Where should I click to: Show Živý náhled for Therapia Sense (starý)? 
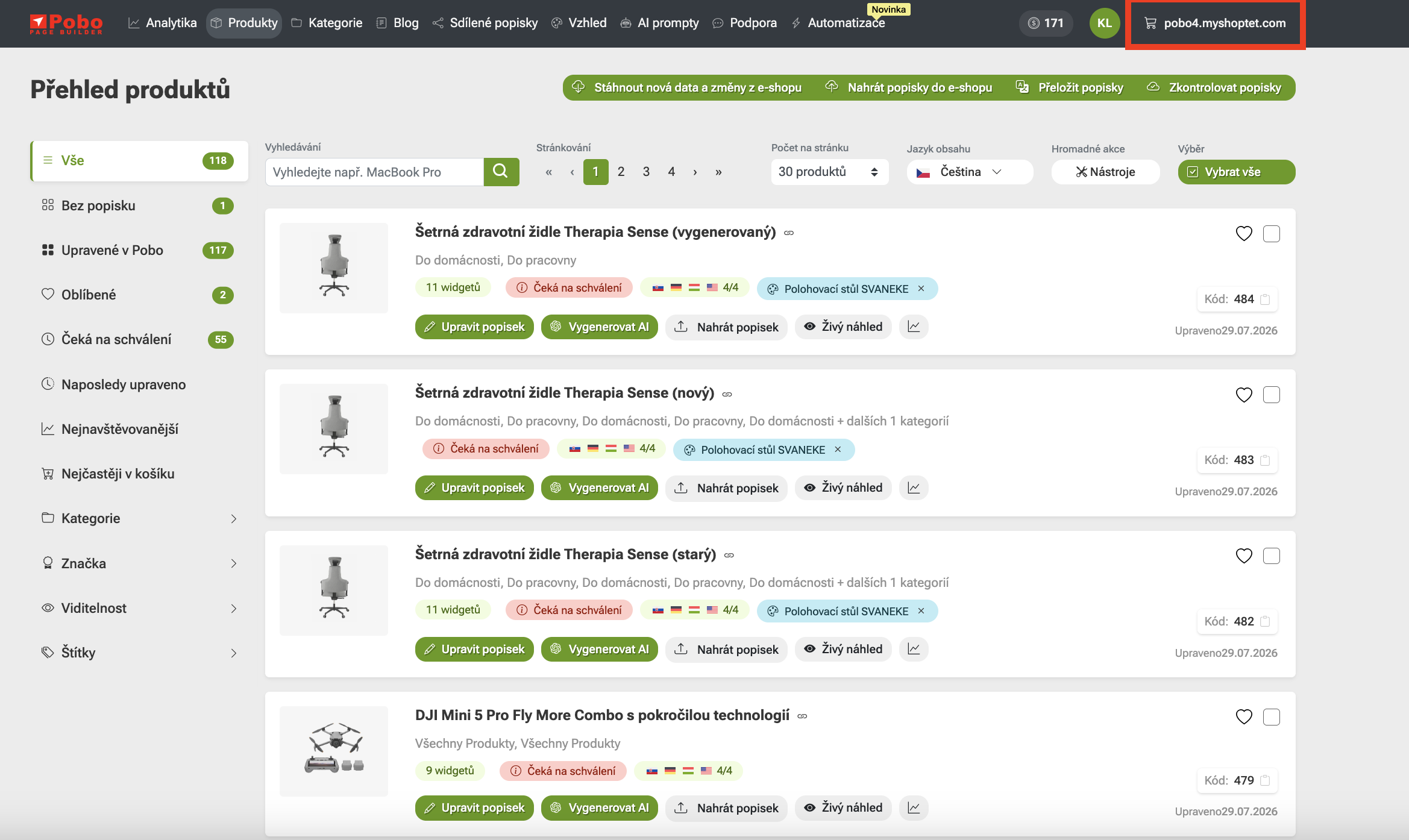(843, 649)
